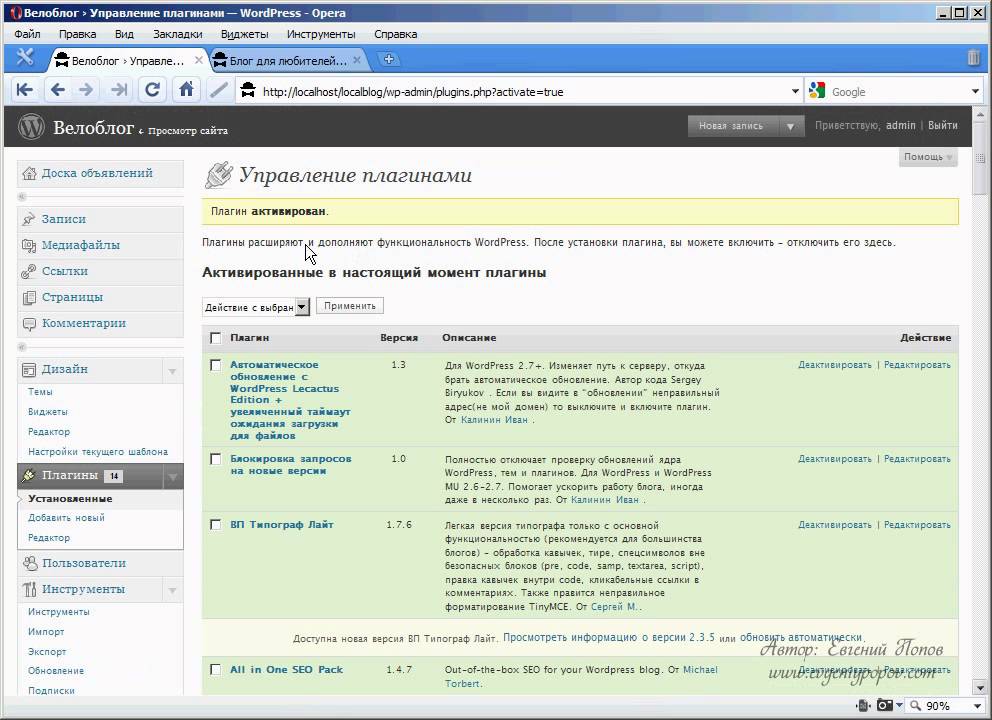
Task: Click the Применить button
Action: click(350, 306)
